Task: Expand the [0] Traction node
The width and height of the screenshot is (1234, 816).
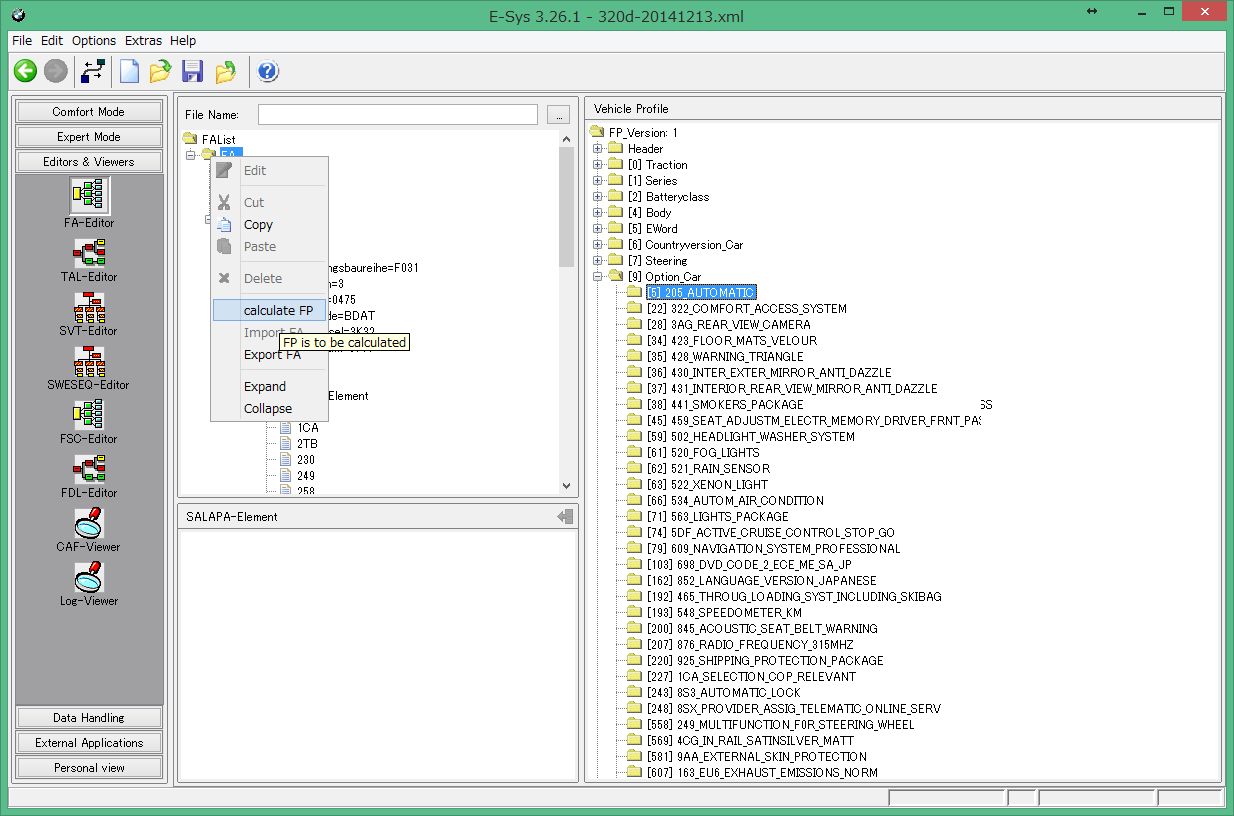Action: [x=598, y=165]
